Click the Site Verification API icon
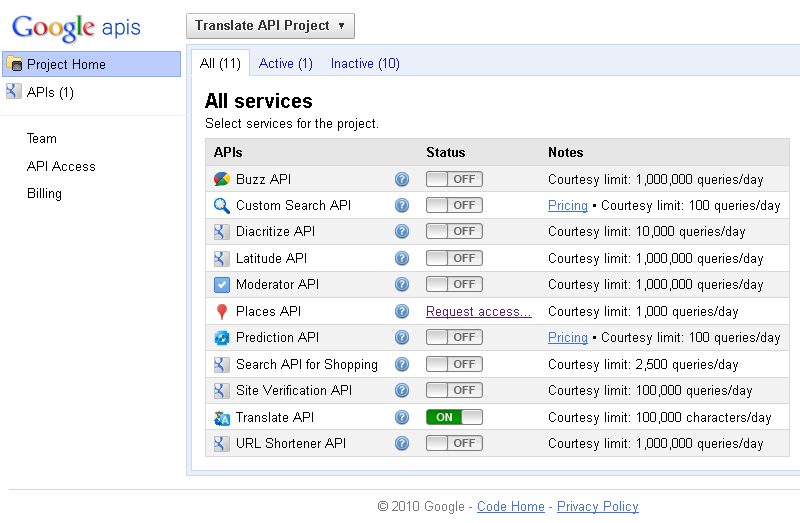This screenshot has height=523, width=800. coord(221,390)
